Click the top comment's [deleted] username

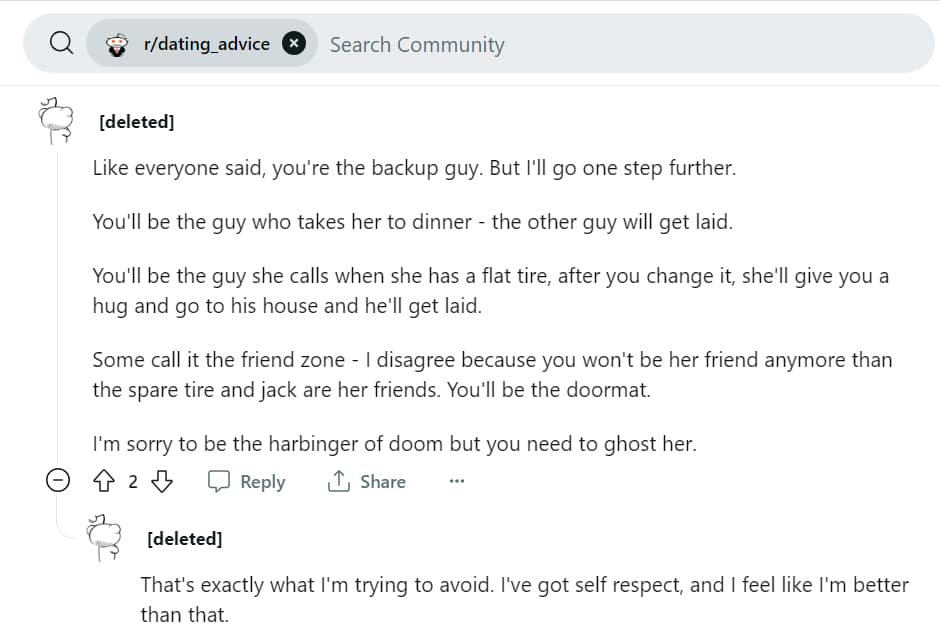click(x=136, y=122)
